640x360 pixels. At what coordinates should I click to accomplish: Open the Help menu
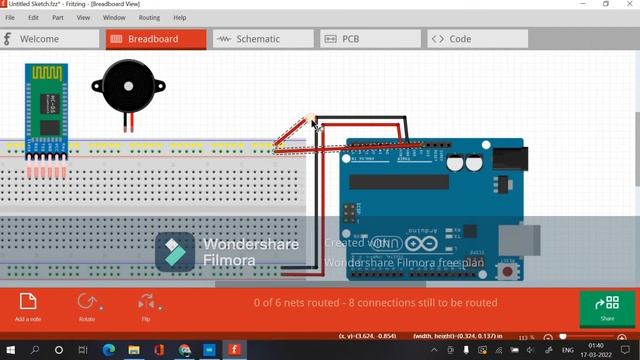click(x=180, y=18)
